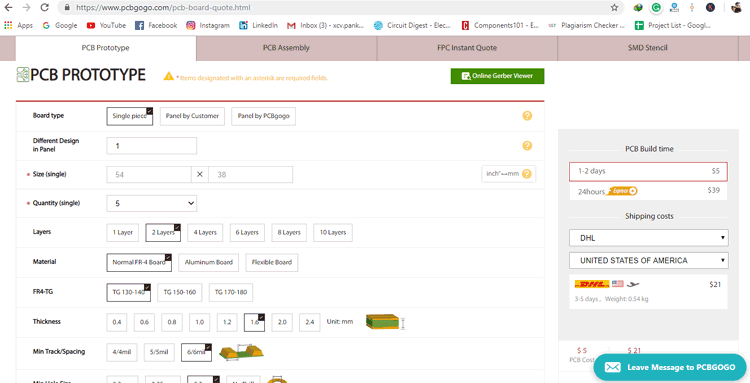Screen dimensions: 750x383
Task: Open the Grammarly extension icon
Action: [656, 8]
